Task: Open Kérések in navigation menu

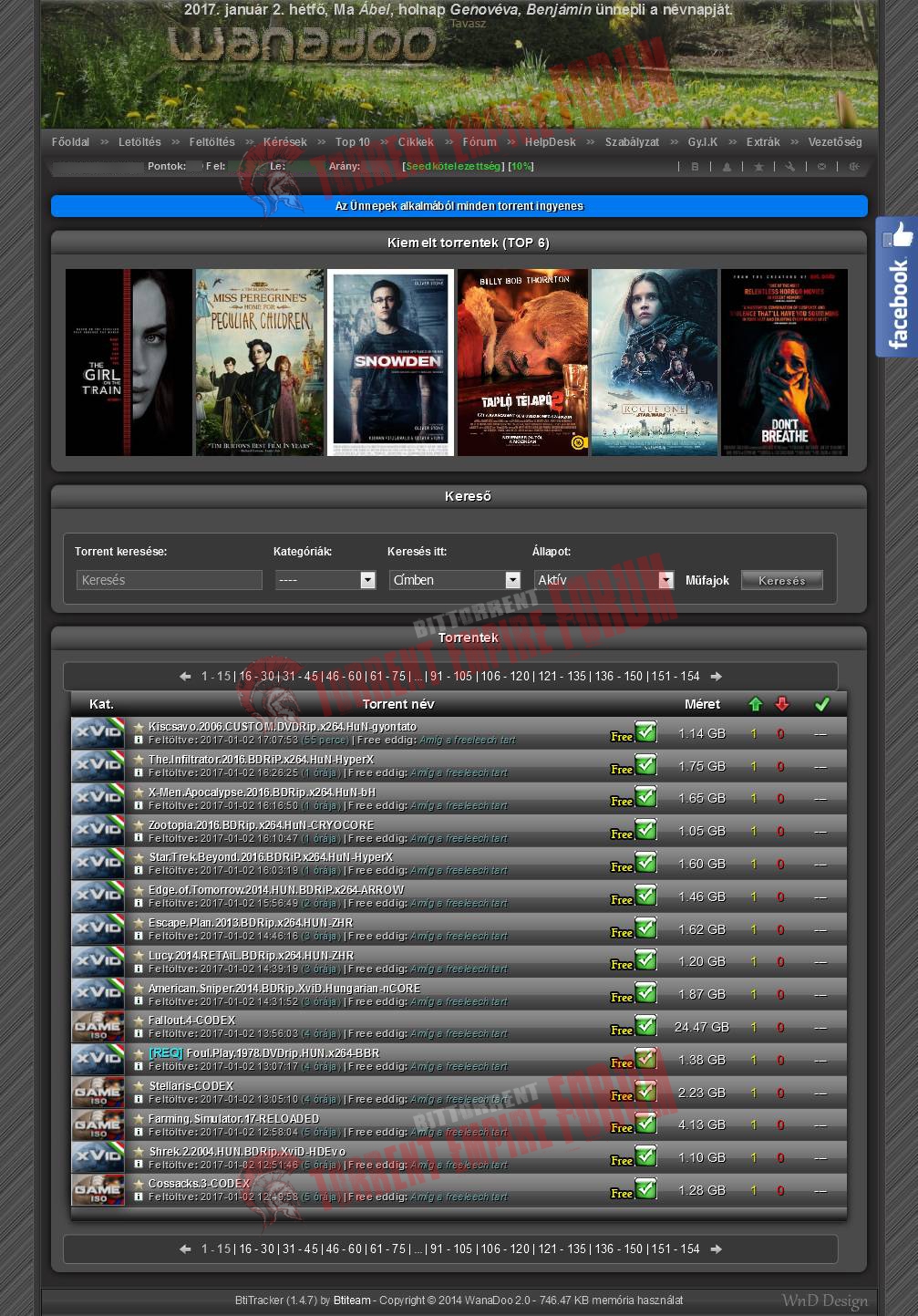Action: coord(285,142)
